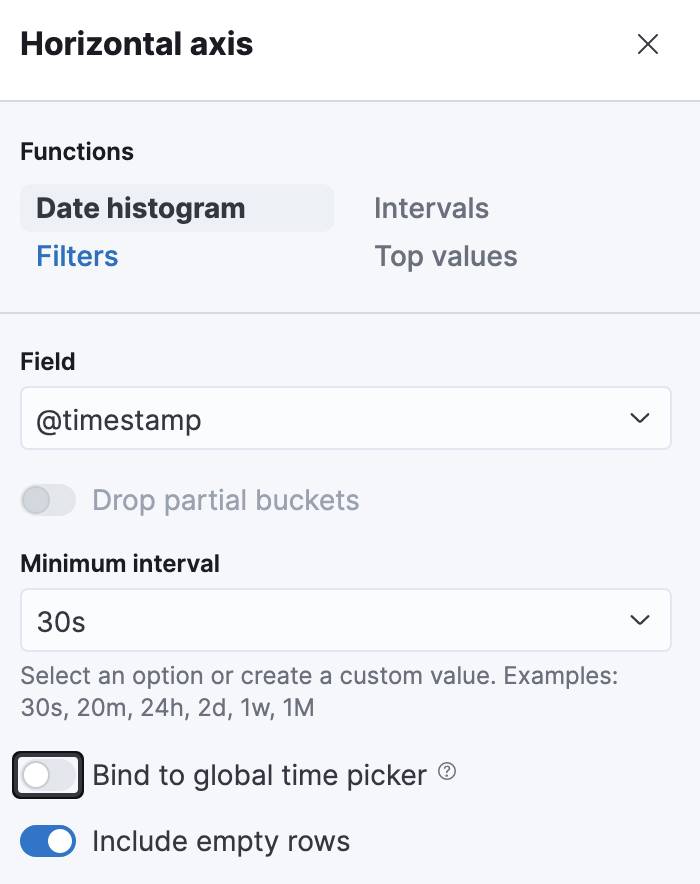700x884 pixels.
Task: Close the Horizontal axis panel
Action: click(x=648, y=44)
